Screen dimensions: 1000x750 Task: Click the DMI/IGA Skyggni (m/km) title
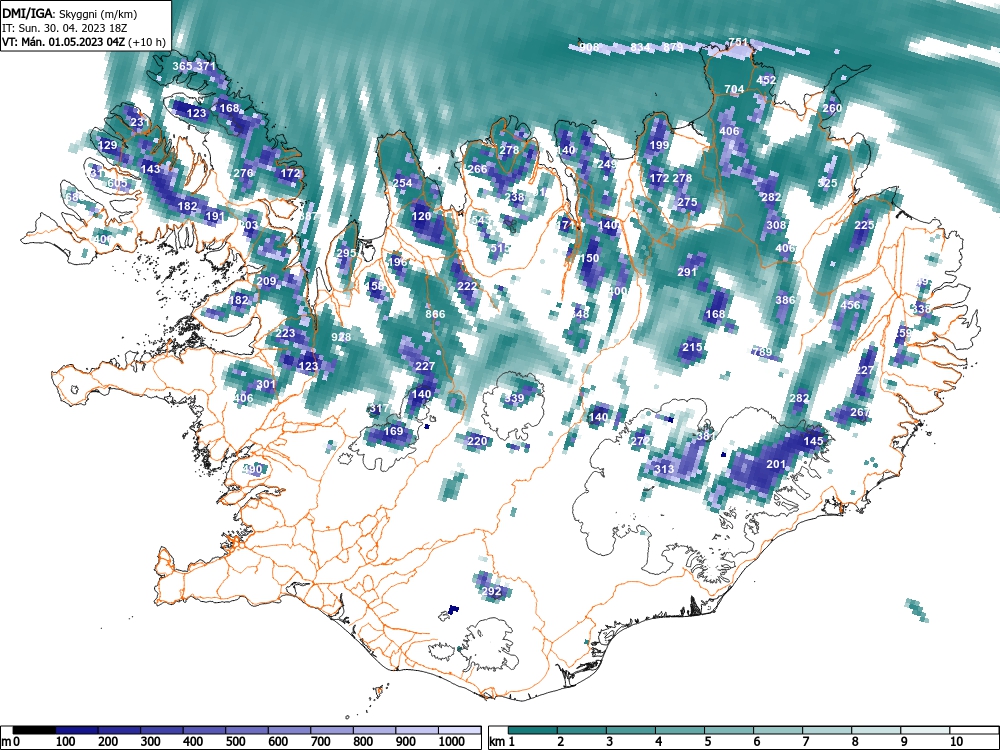click(70, 13)
